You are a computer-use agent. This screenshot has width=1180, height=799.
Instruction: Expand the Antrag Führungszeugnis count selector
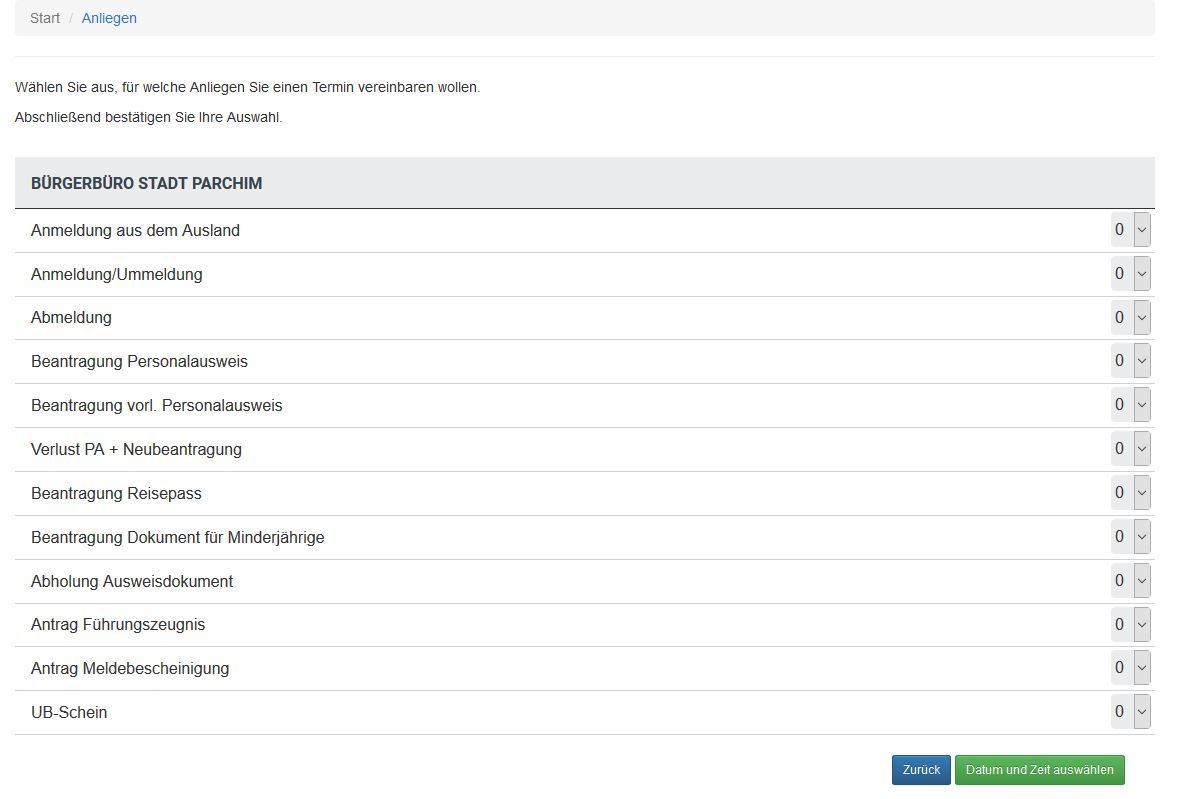(1131, 625)
